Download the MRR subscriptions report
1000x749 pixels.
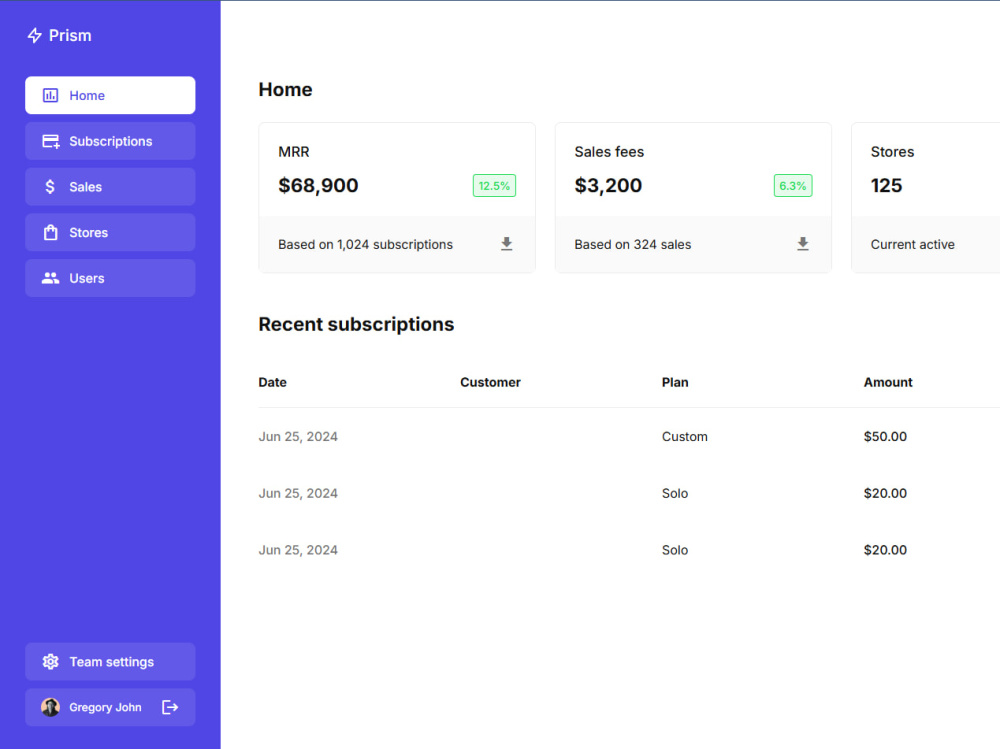tap(506, 244)
